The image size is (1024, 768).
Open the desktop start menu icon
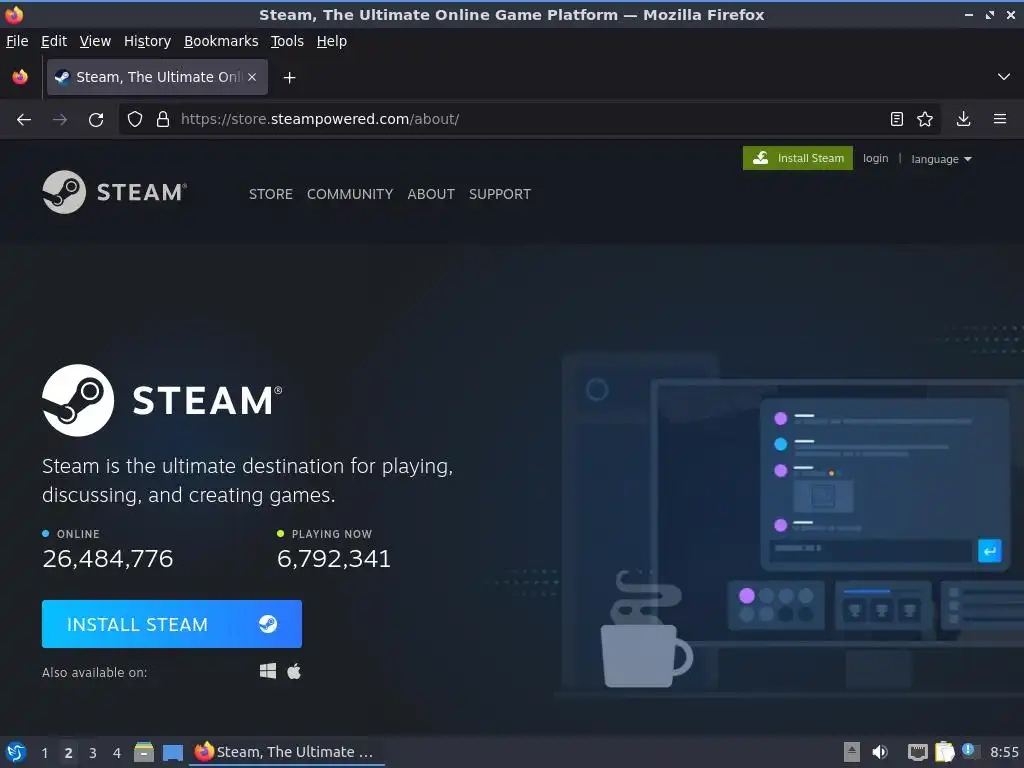coord(16,752)
